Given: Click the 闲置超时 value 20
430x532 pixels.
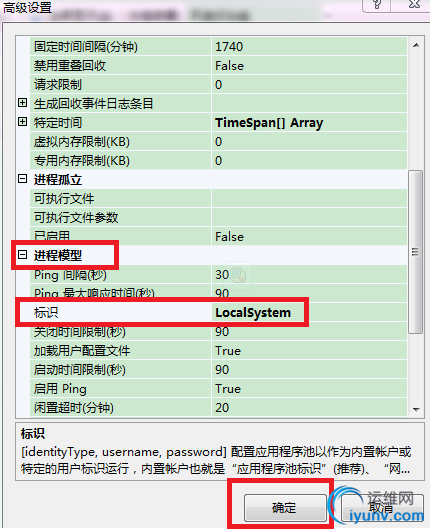Looking at the screenshot, I should (x=309, y=407).
